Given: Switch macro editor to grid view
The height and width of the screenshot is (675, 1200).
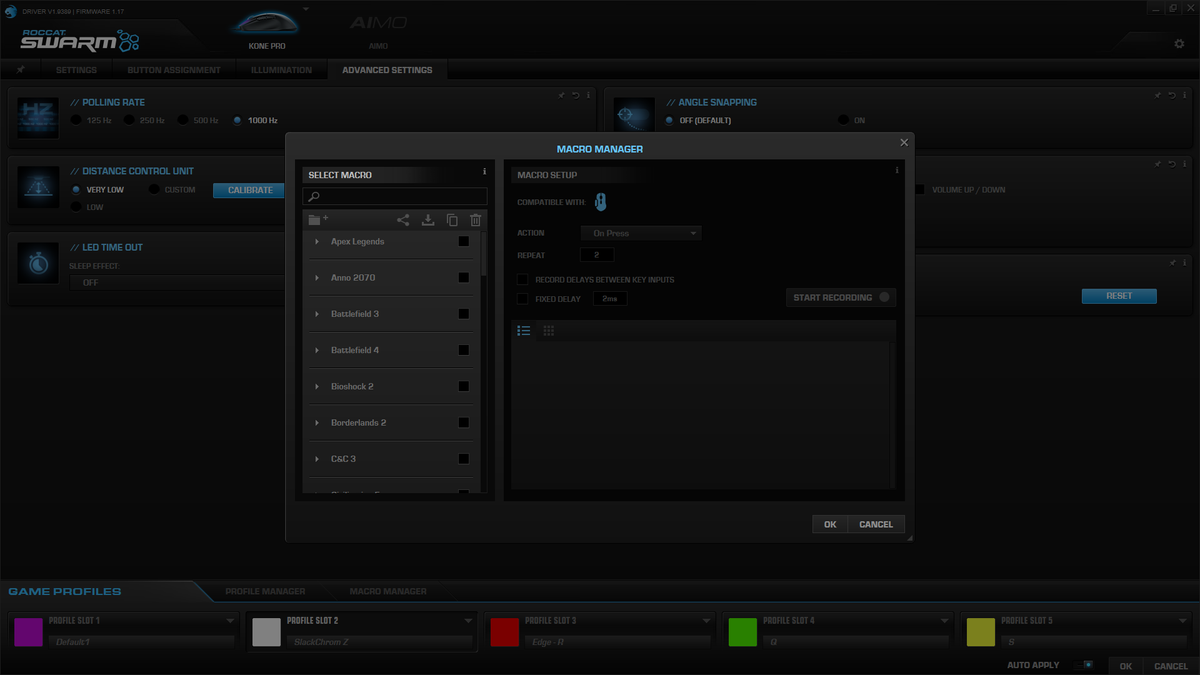Looking at the screenshot, I should click(x=549, y=330).
